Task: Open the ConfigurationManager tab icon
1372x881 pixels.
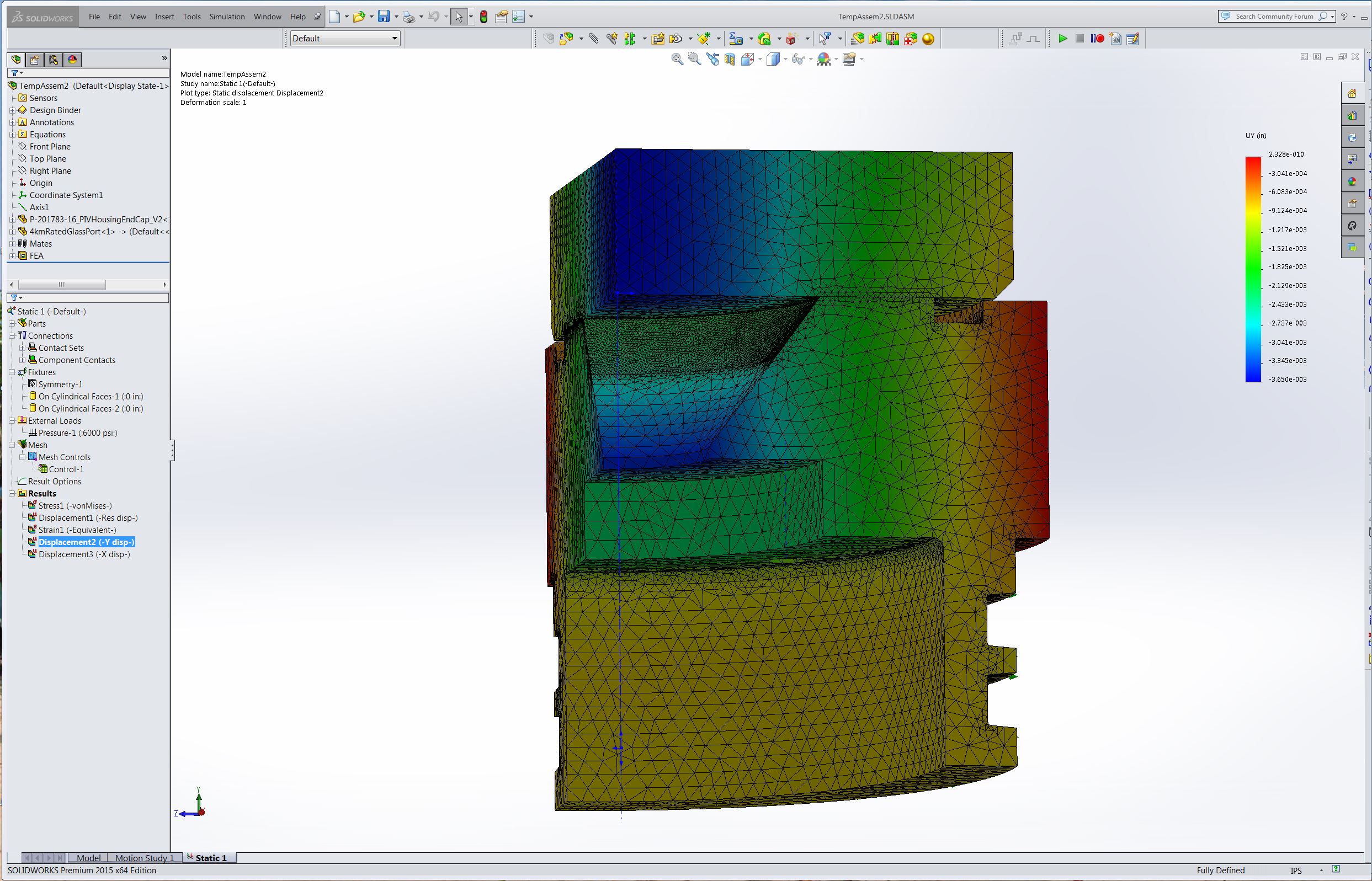Action: pos(53,60)
